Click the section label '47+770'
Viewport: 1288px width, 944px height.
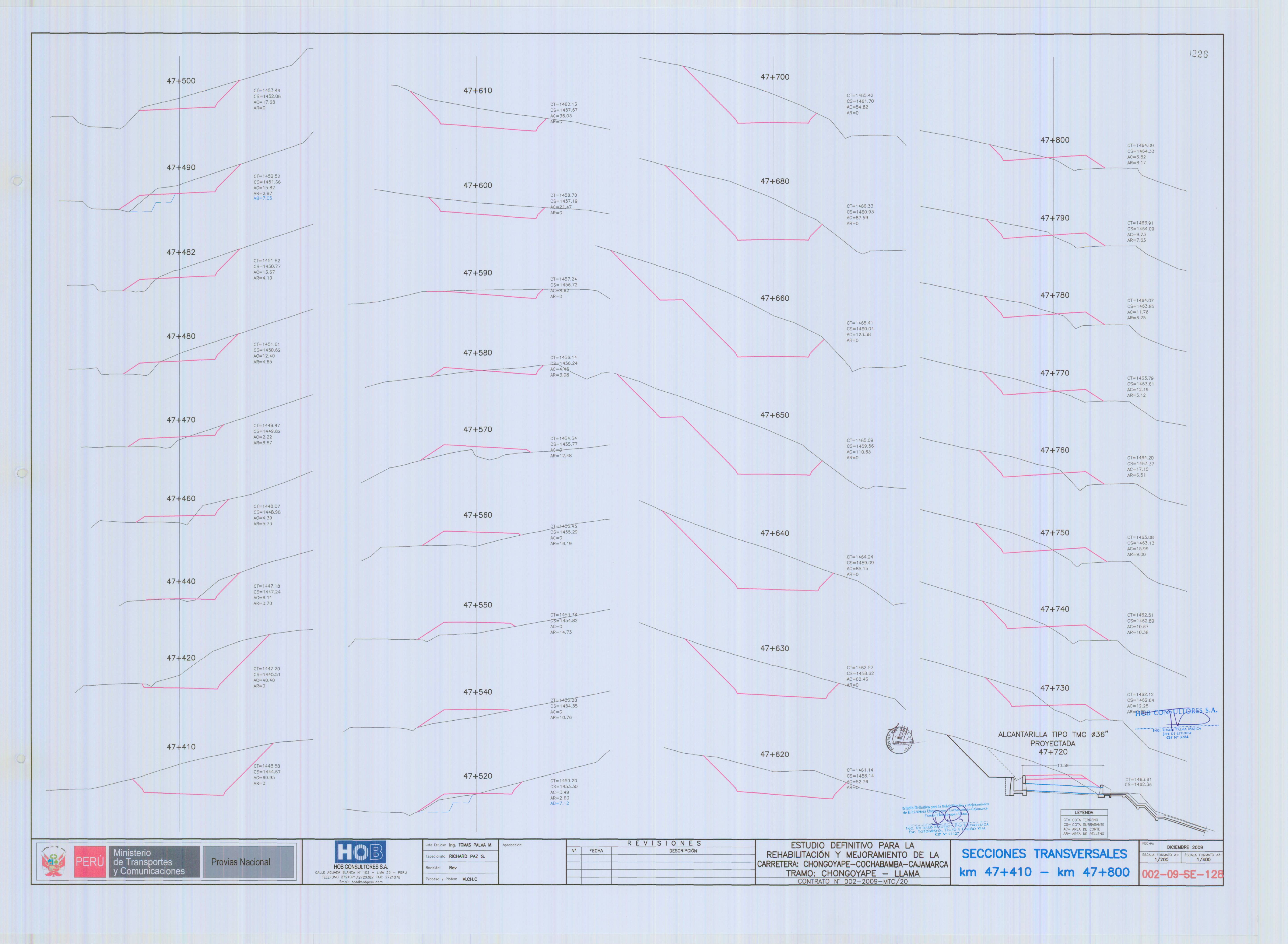coord(1054,373)
